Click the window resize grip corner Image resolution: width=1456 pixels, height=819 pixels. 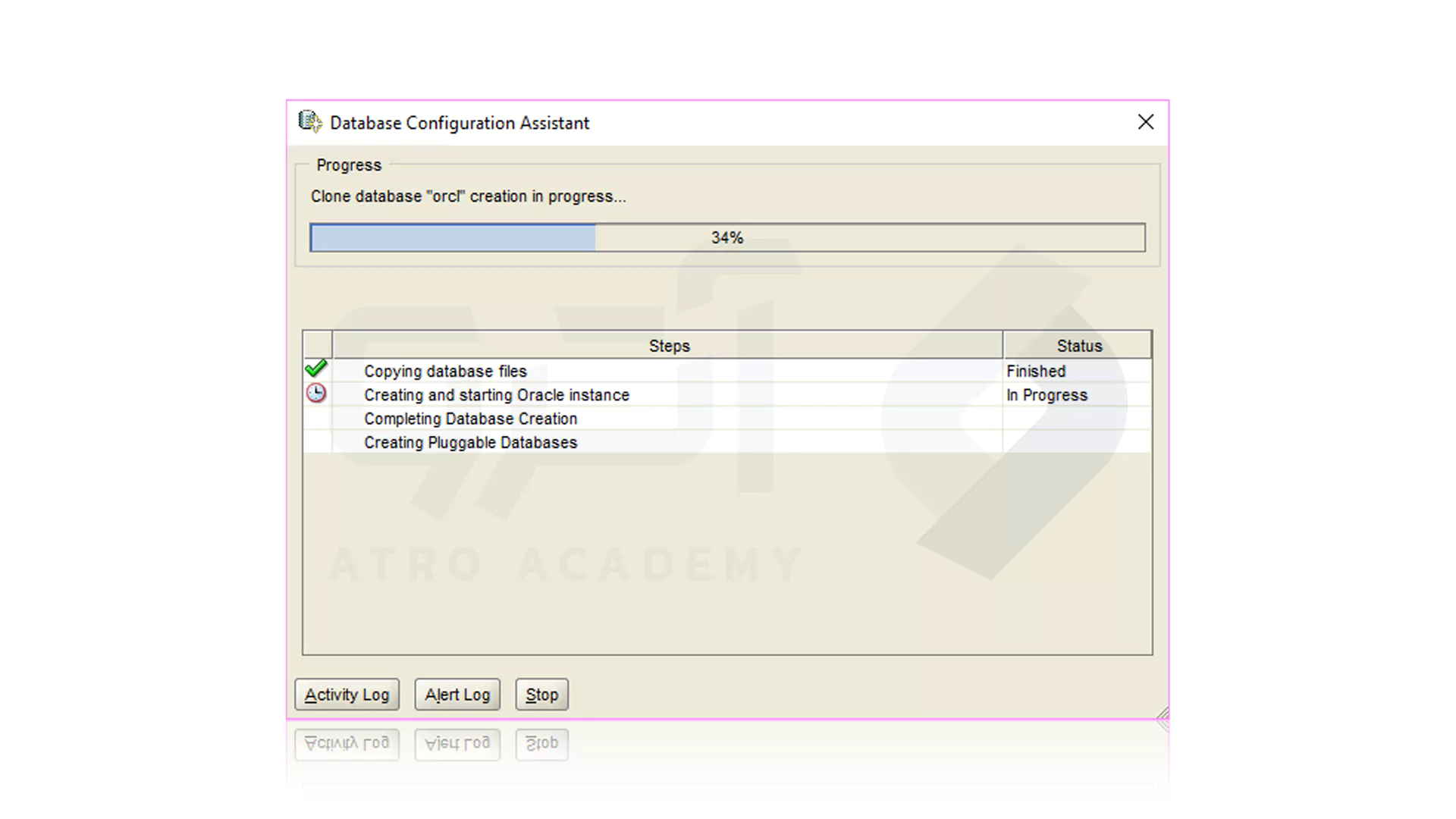1162,713
